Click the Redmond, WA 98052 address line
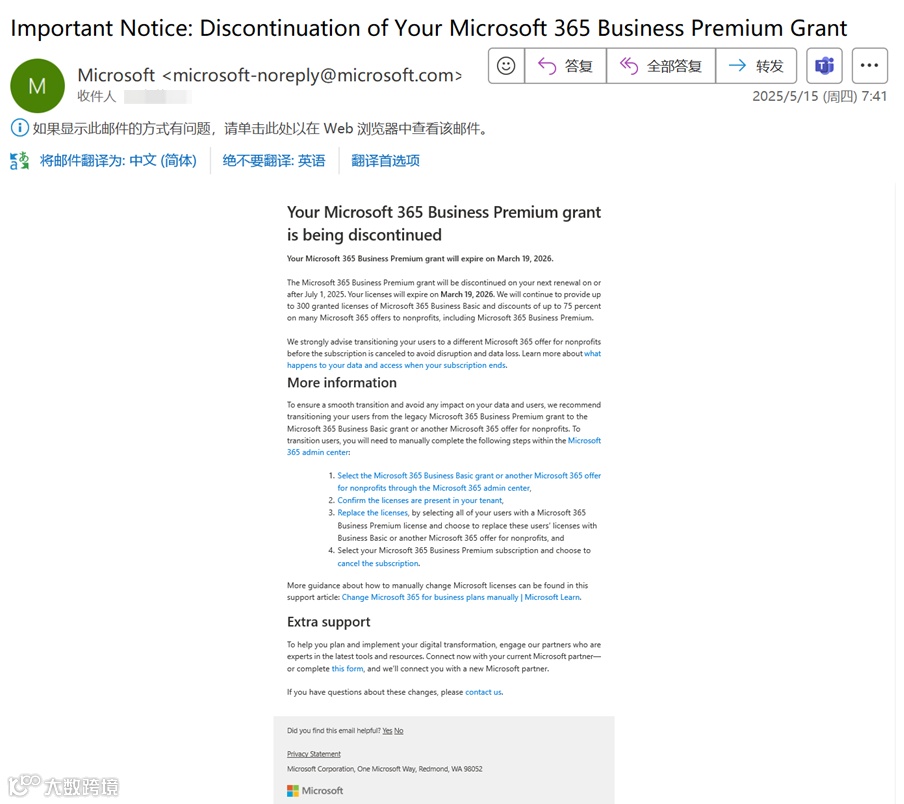The height and width of the screenshot is (804, 904). [385, 769]
